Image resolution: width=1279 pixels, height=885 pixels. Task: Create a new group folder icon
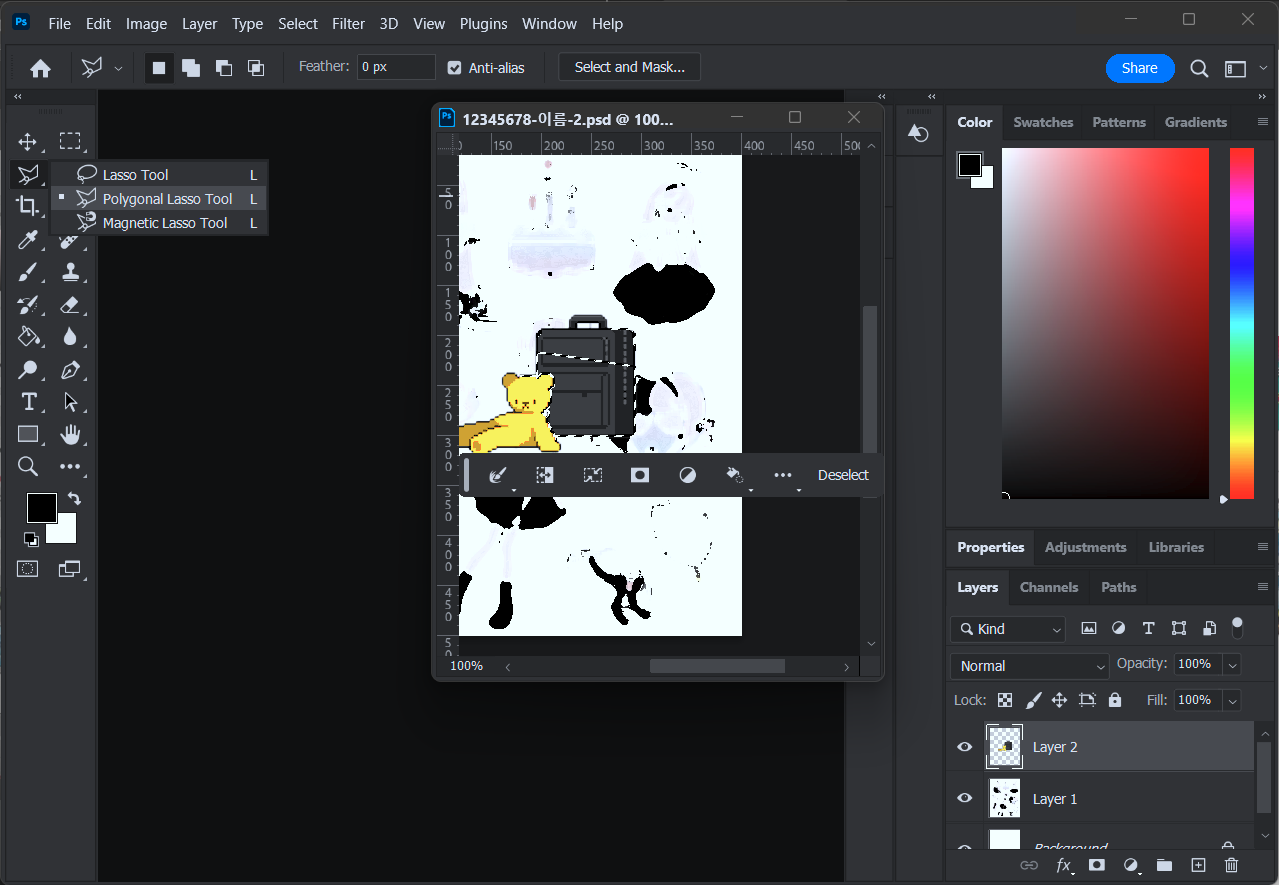tap(1164, 865)
